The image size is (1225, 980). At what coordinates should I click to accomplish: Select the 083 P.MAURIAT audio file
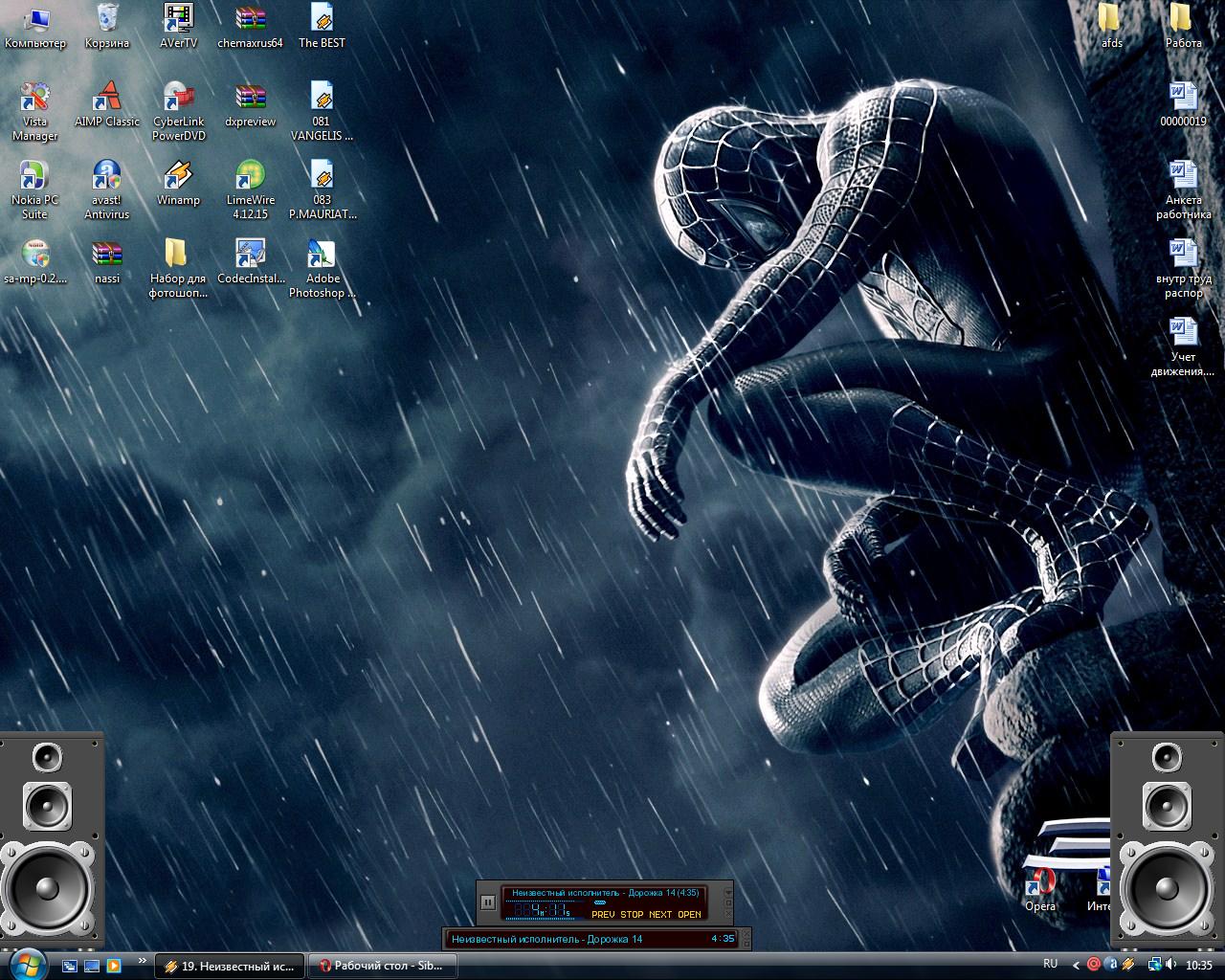(x=322, y=189)
